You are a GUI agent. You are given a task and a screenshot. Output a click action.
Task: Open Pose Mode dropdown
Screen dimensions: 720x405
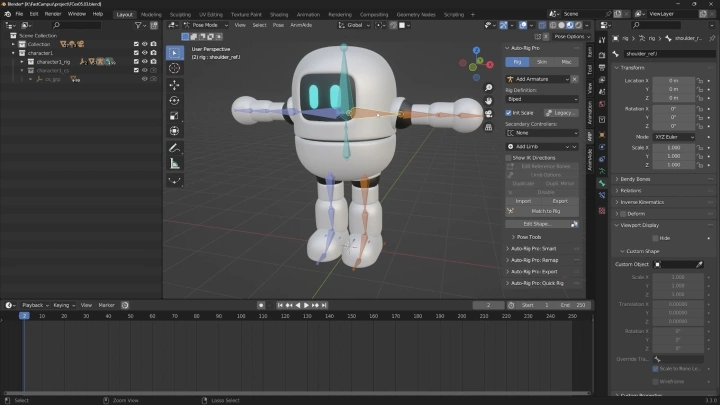205,25
